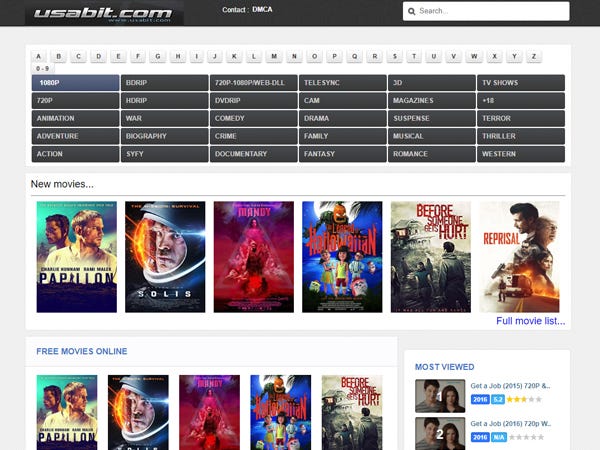Screen dimensions: 600x450
Task: Select the 720P category
Action: [x=75, y=101]
